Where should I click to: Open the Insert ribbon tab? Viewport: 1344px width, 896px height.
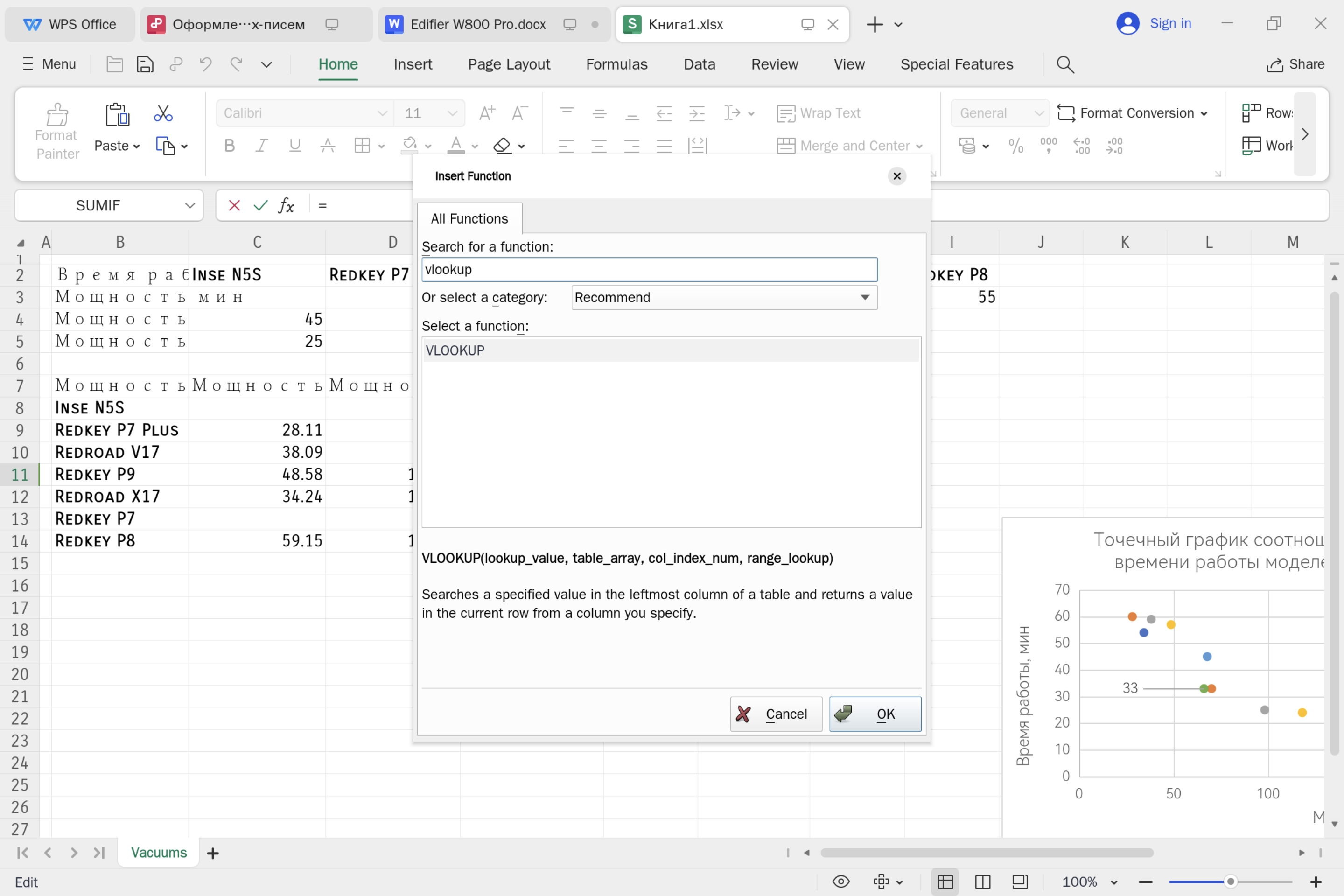pos(413,64)
